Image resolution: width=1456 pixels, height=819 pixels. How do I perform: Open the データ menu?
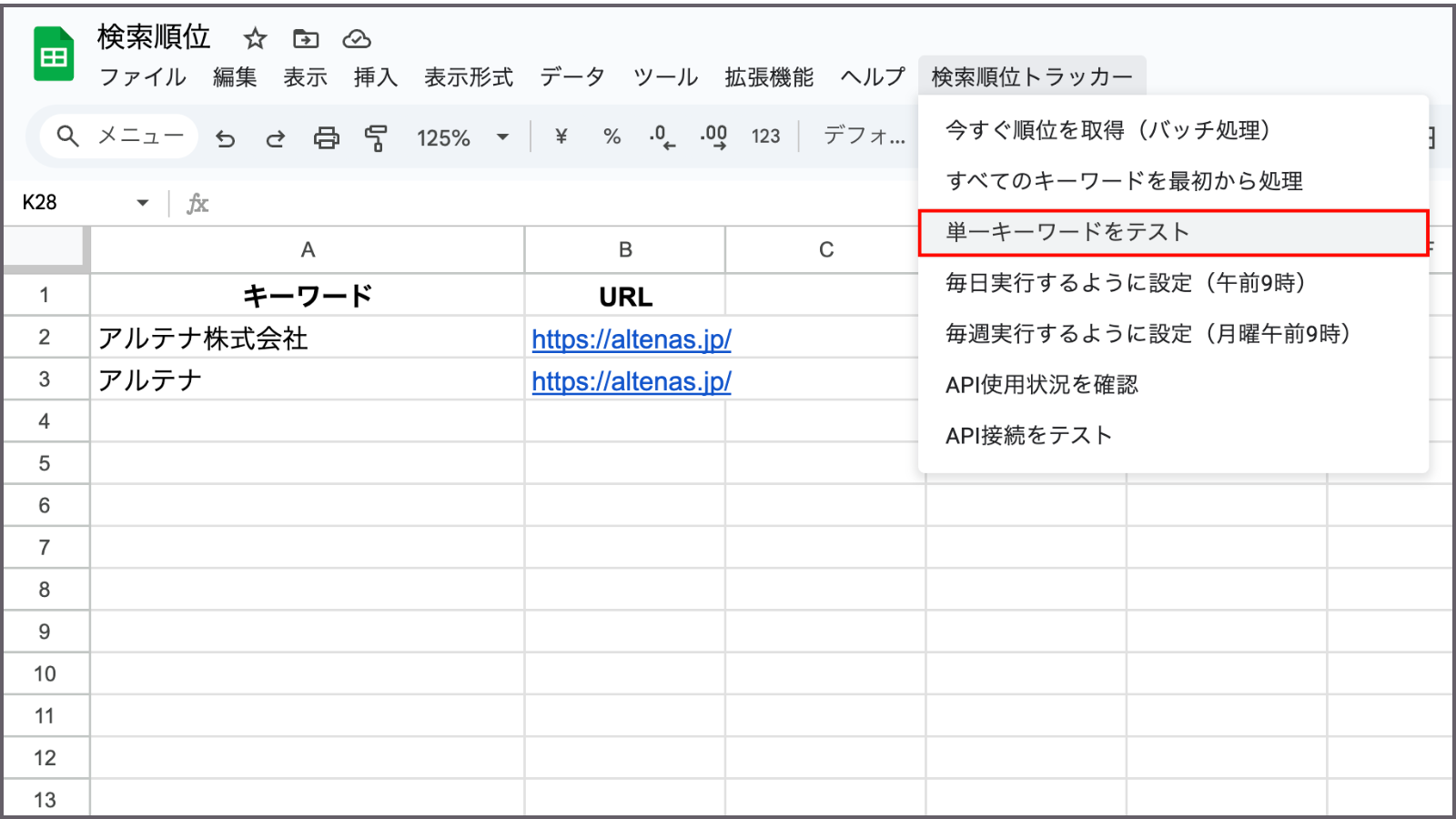click(x=572, y=77)
